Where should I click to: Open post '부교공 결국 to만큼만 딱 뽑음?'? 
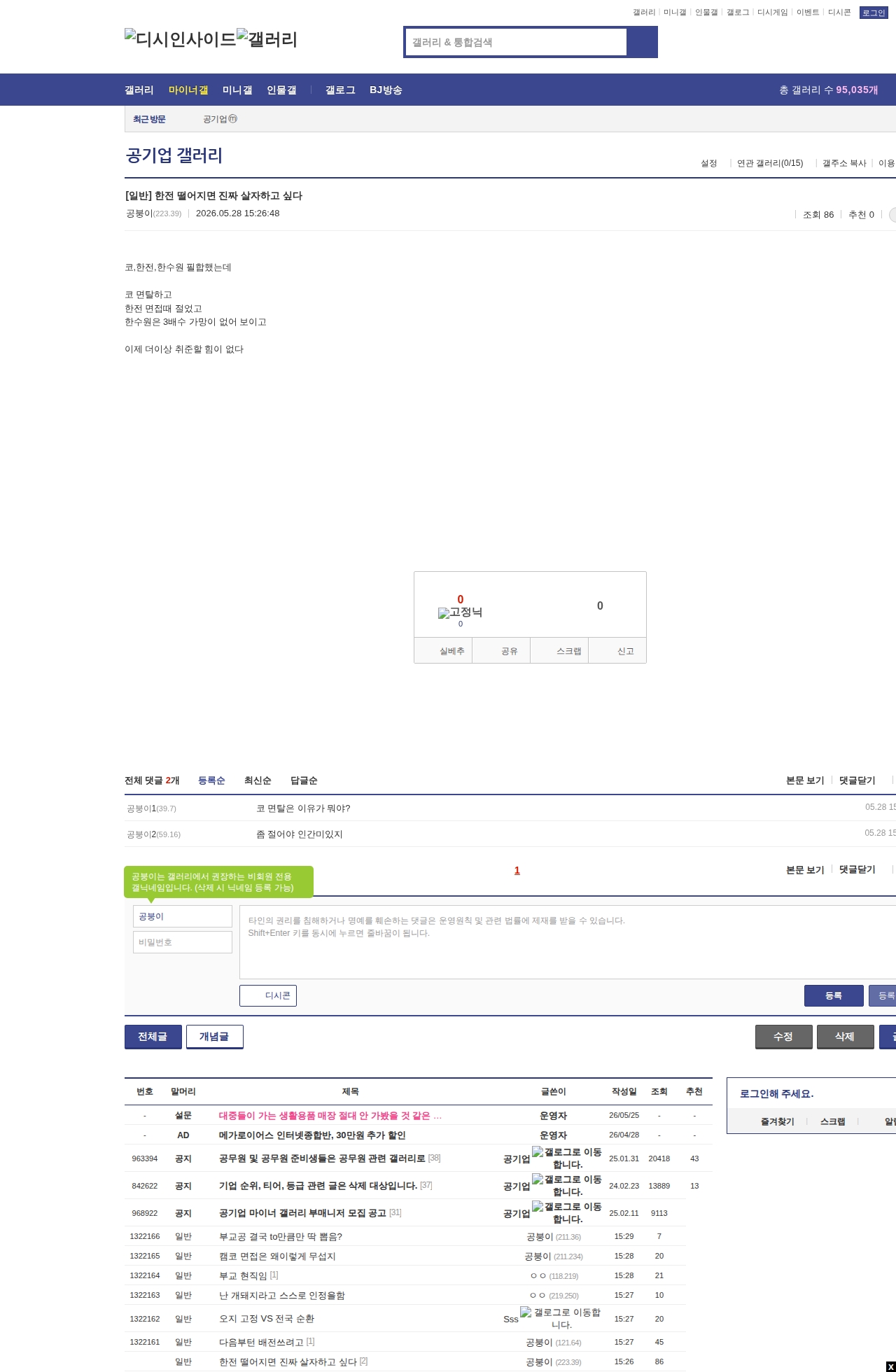click(x=281, y=1237)
